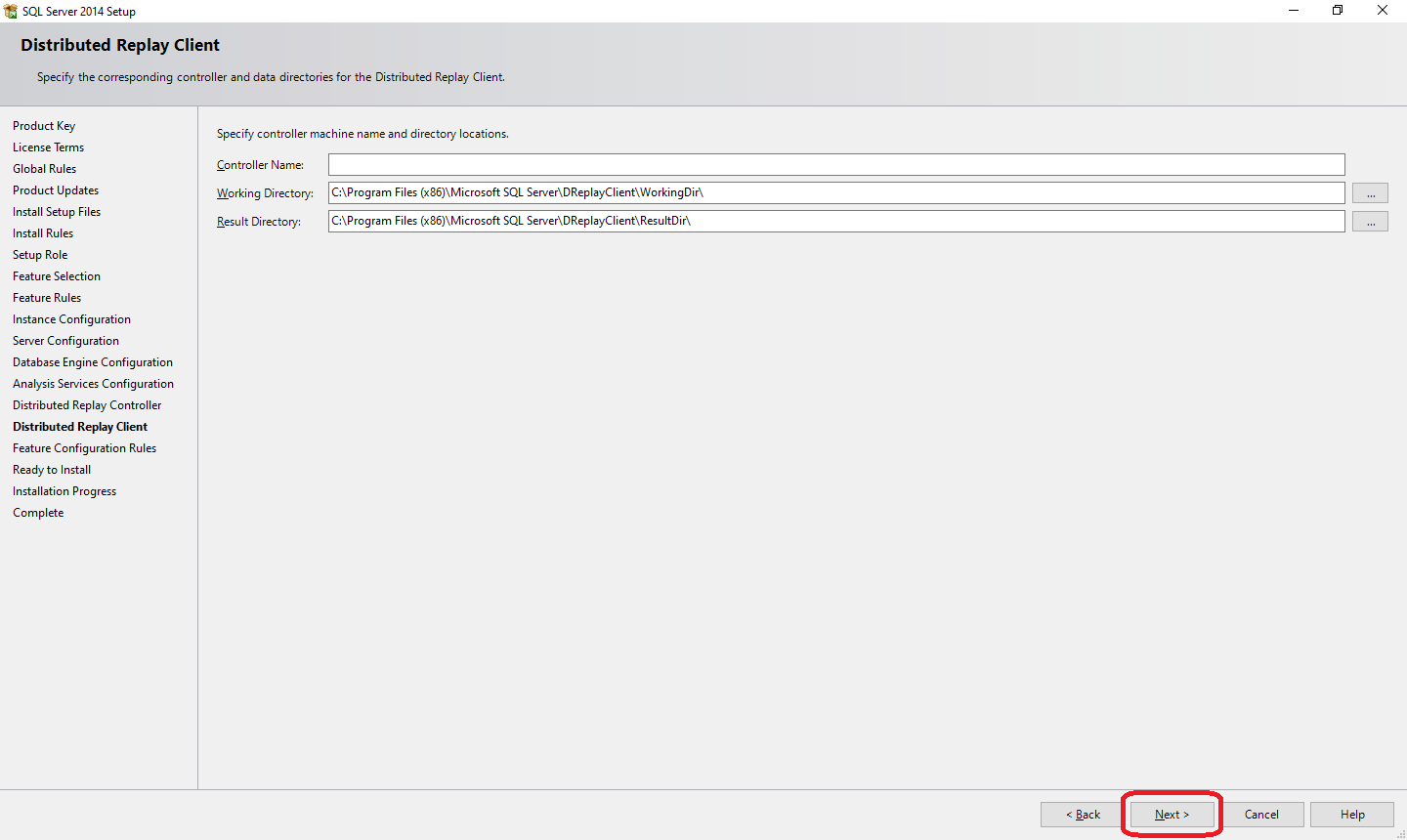Click the Working Directory label
Viewport: 1407px width, 840px height.
click(265, 193)
